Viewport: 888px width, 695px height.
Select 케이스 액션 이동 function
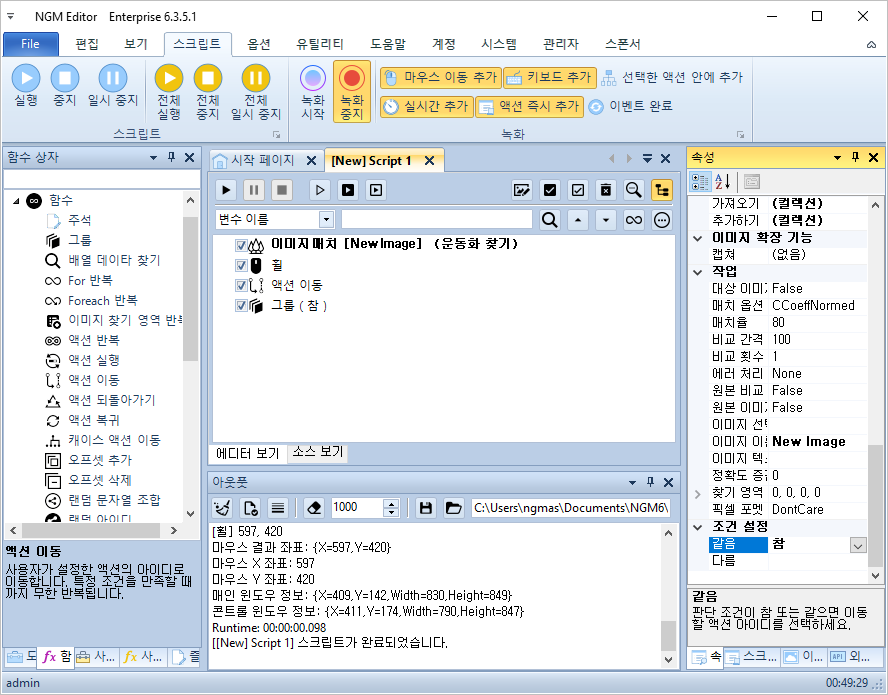click(x=114, y=440)
